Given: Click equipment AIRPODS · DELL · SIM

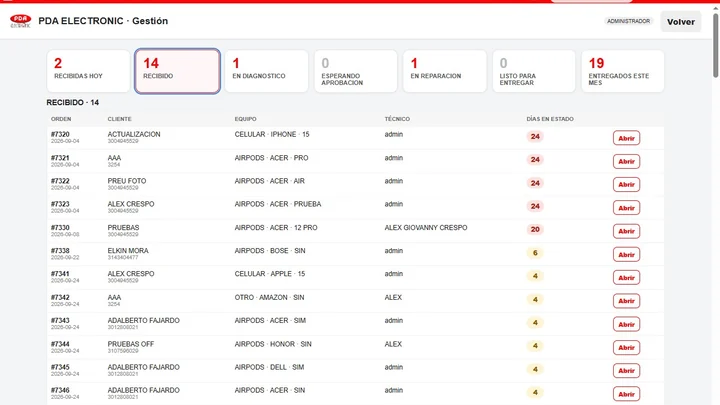Looking at the screenshot, I should 270,367.
